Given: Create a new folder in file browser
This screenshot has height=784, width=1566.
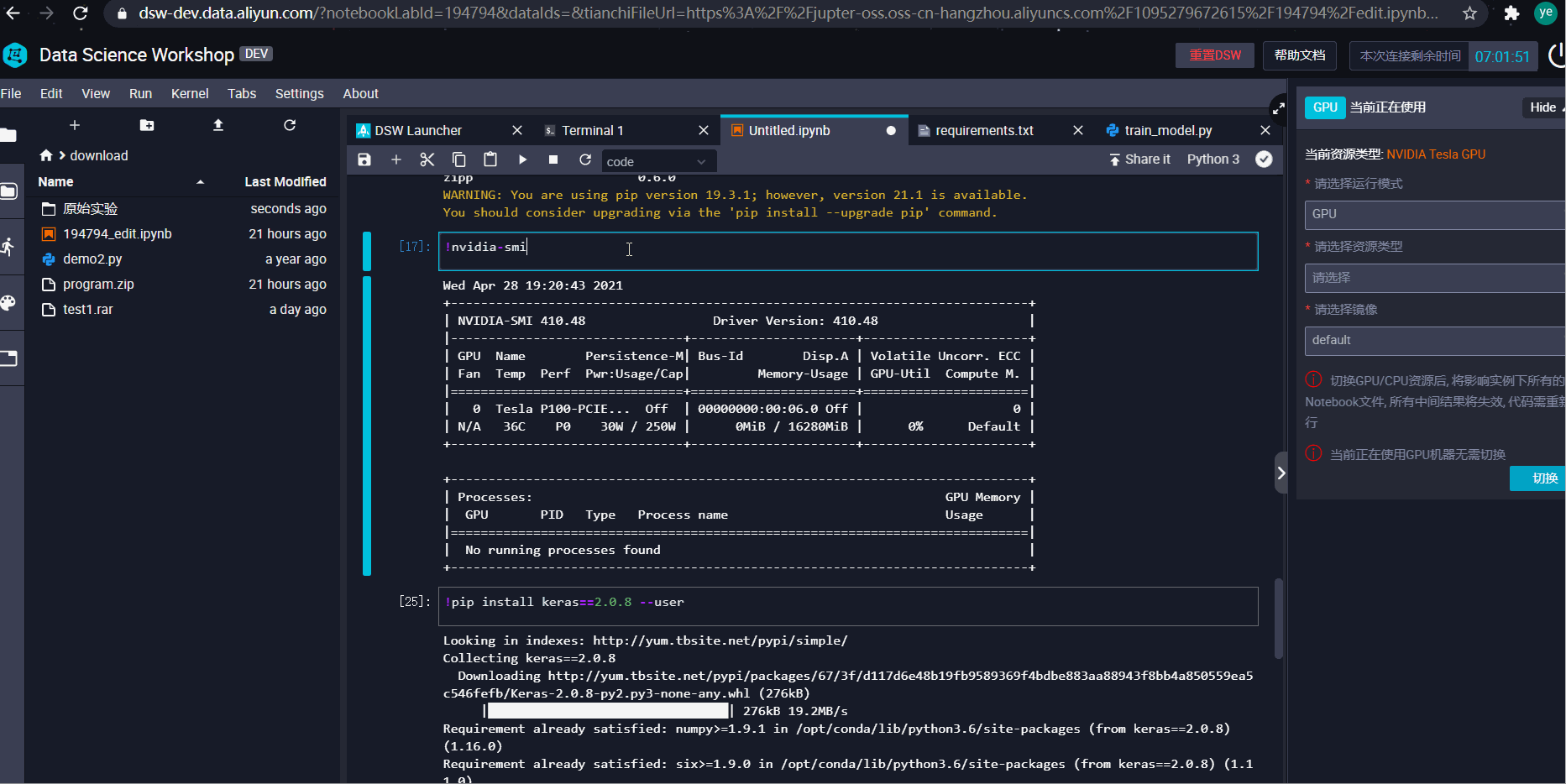Looking at the screenshot, I should [147, 125].
